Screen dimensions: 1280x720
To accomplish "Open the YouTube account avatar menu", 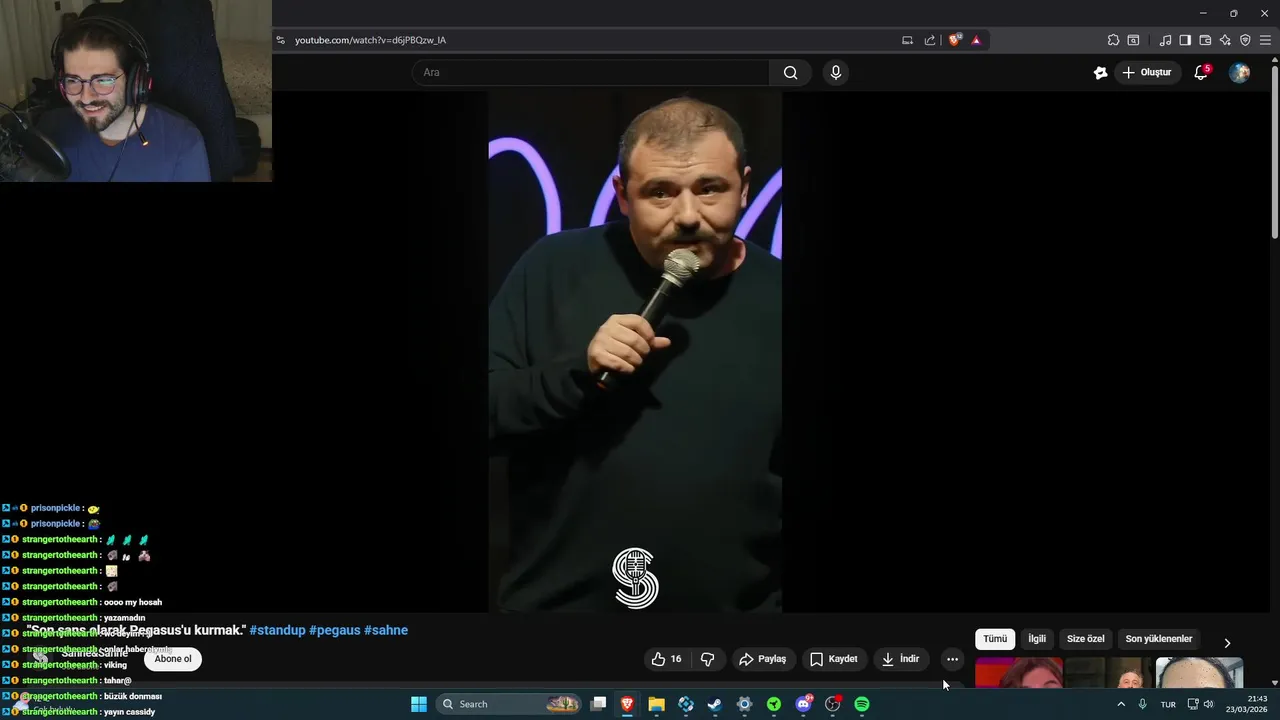I will point(1239,72).
